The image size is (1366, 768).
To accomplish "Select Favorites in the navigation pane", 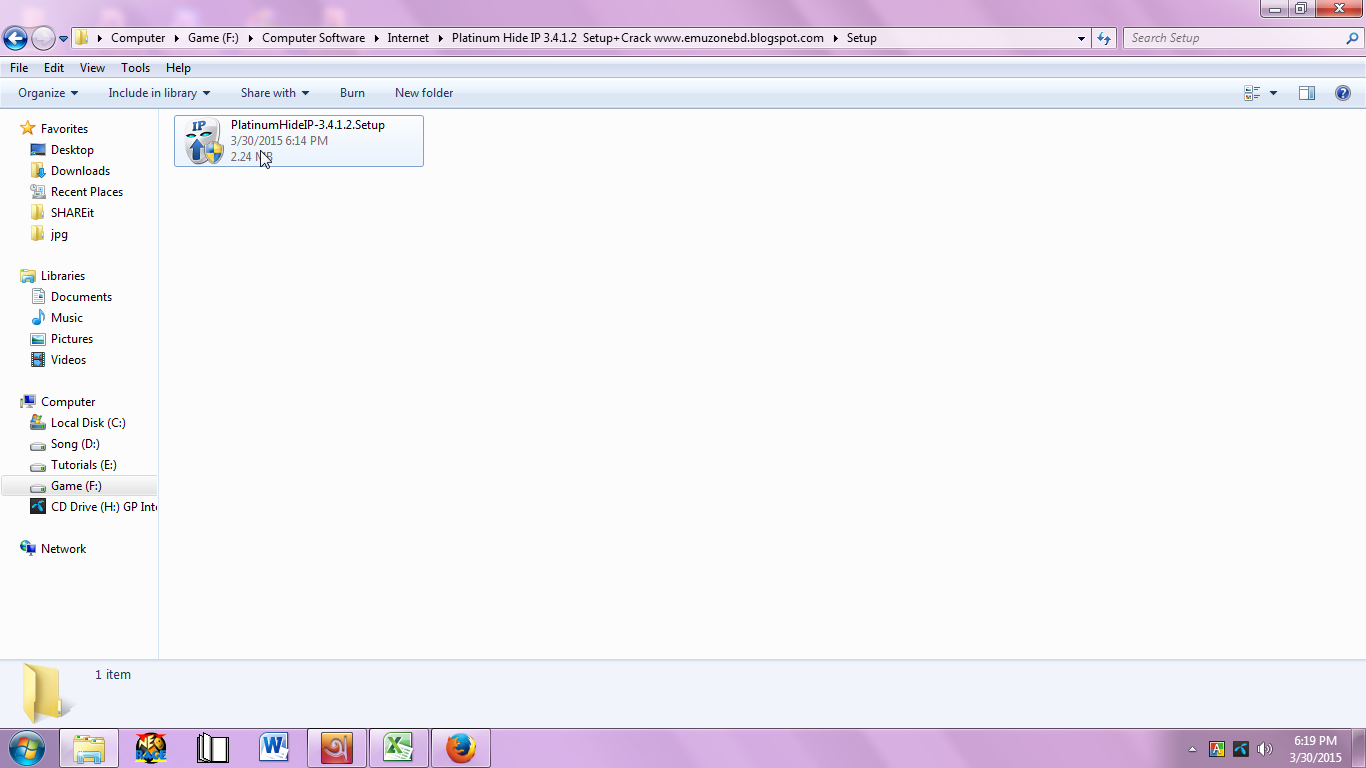I will [x=64, y=129].
